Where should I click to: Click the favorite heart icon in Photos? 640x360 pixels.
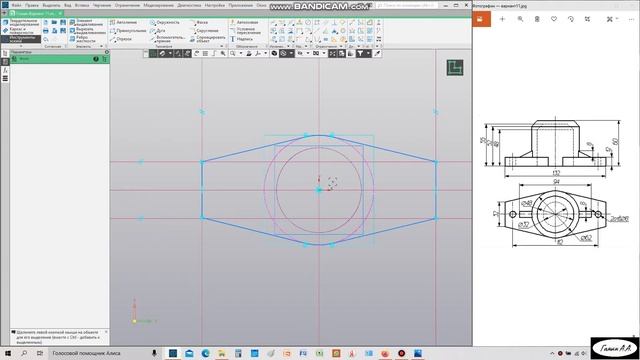(x=553, y=19)
